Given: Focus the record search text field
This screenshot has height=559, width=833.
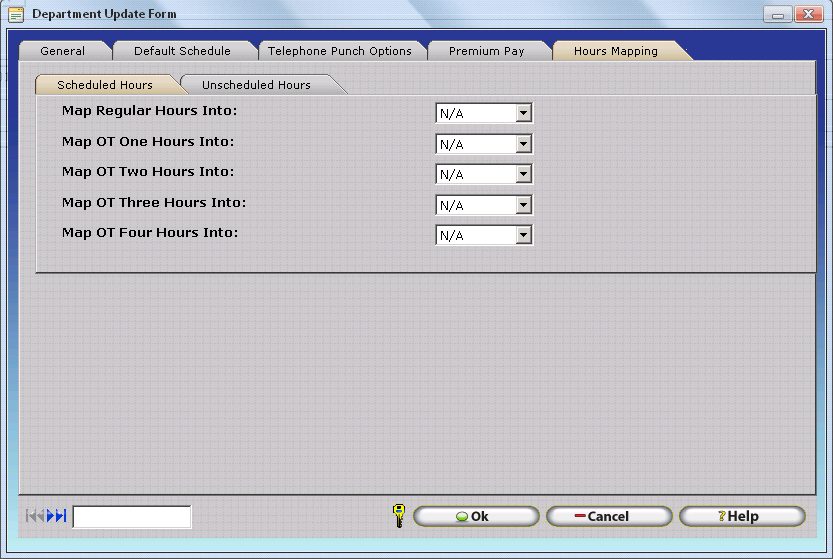Looking at the screenshot, I should tap(132, 517).
